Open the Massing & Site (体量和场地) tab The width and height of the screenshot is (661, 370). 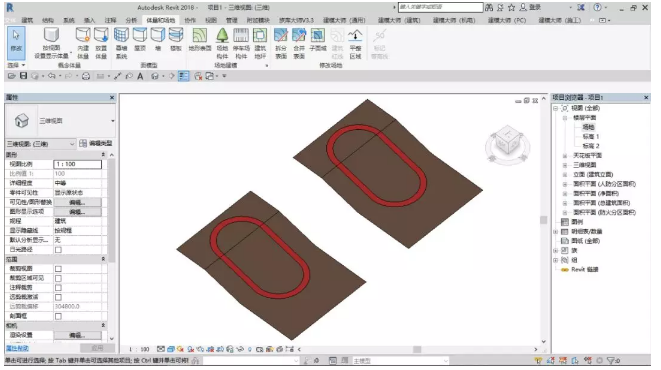[x=161, y=20]
